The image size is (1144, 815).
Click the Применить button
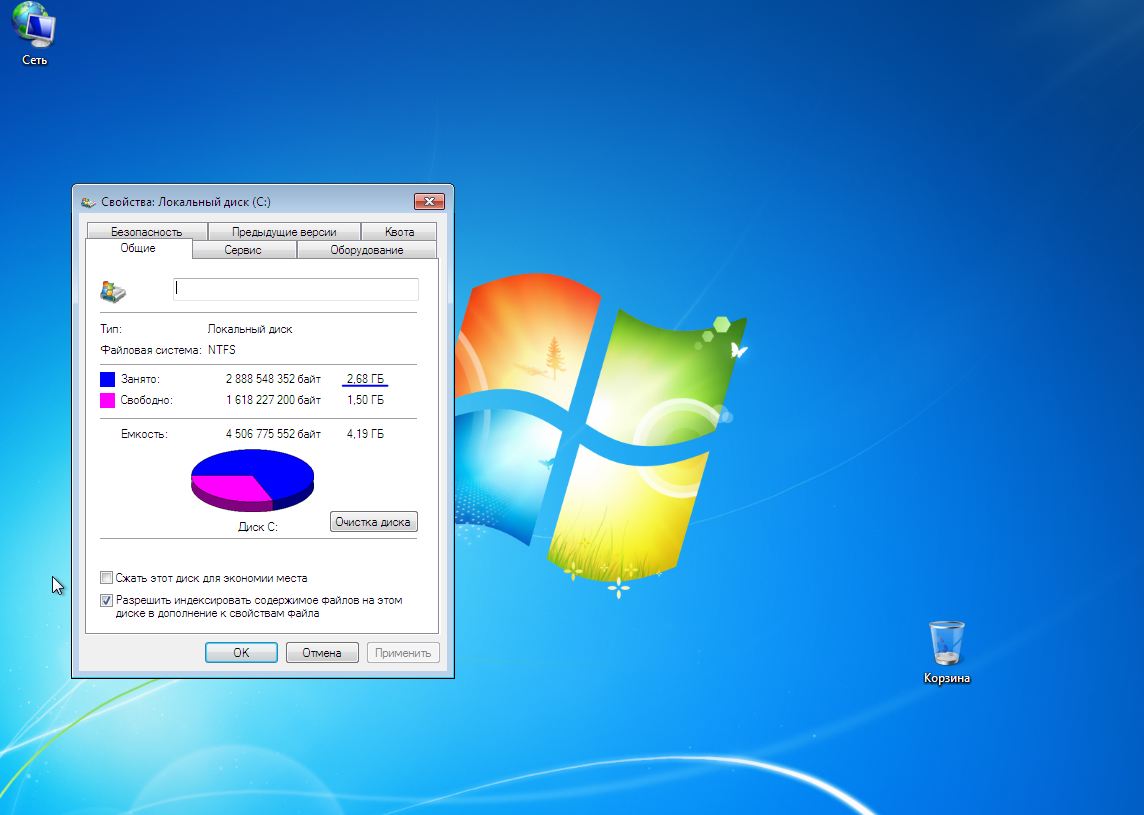(x=403, y=652)
